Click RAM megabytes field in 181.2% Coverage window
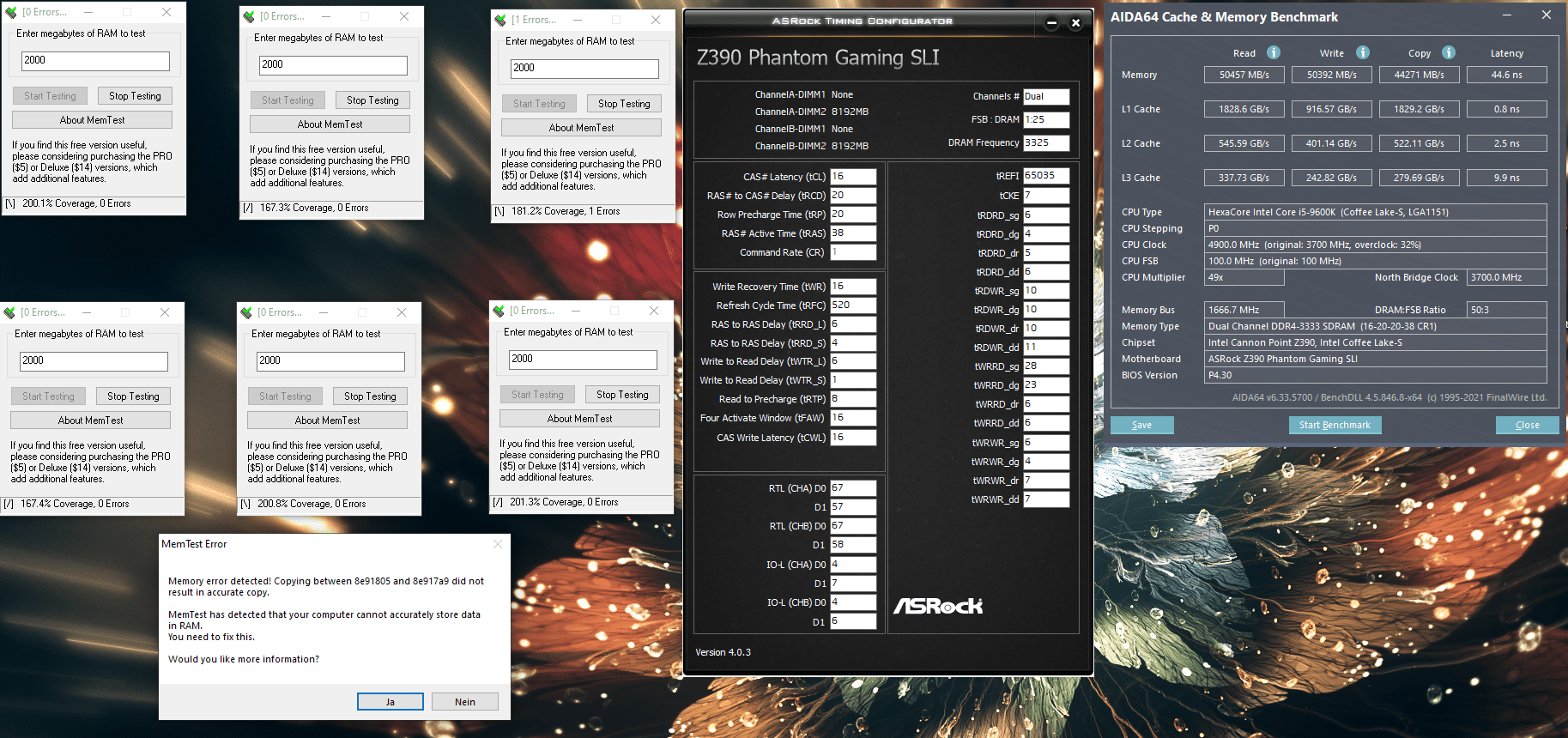The image size is (1568, 738). pos(584,69)
